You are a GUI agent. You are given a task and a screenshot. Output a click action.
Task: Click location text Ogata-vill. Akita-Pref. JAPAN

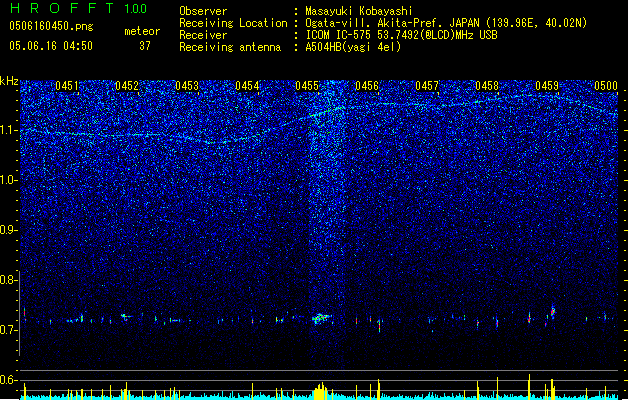(x=393, y=23)
